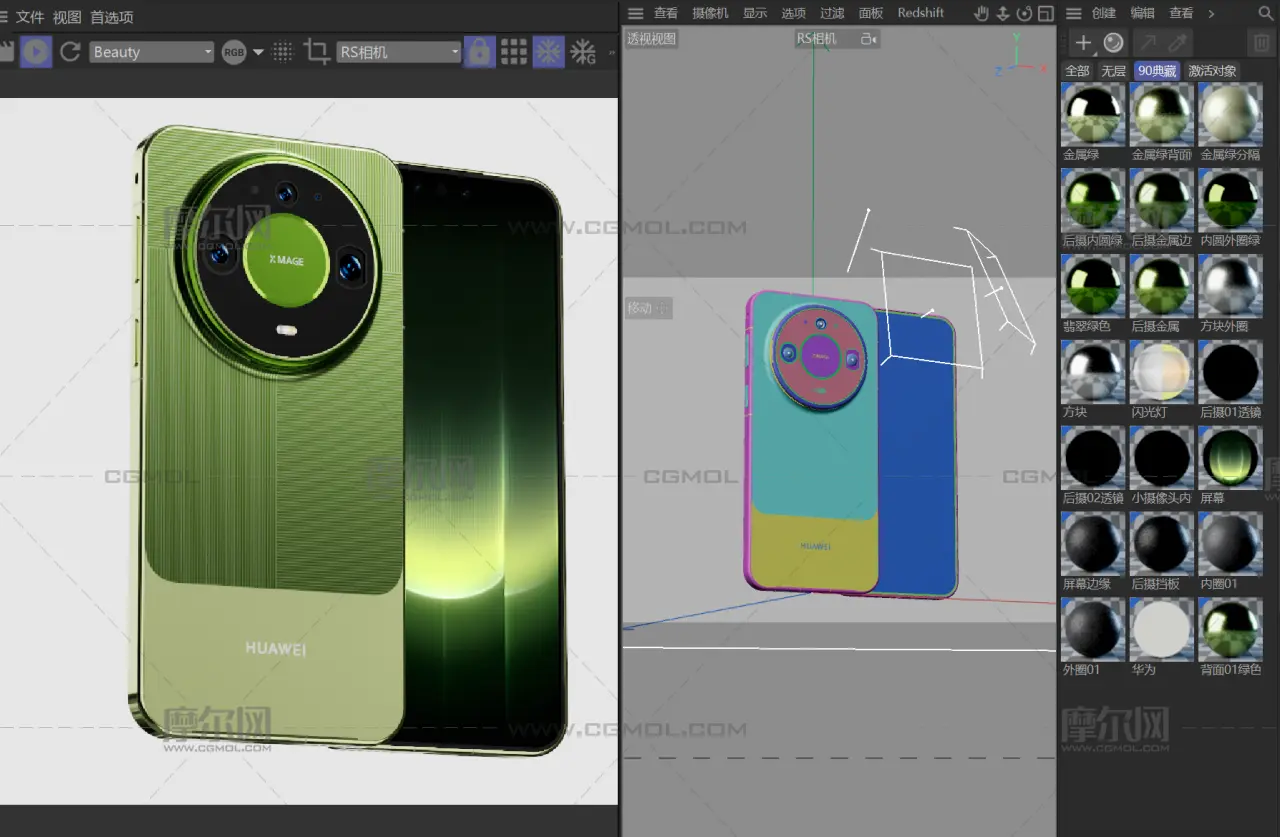Click the plus new material button

(1082, 43)
